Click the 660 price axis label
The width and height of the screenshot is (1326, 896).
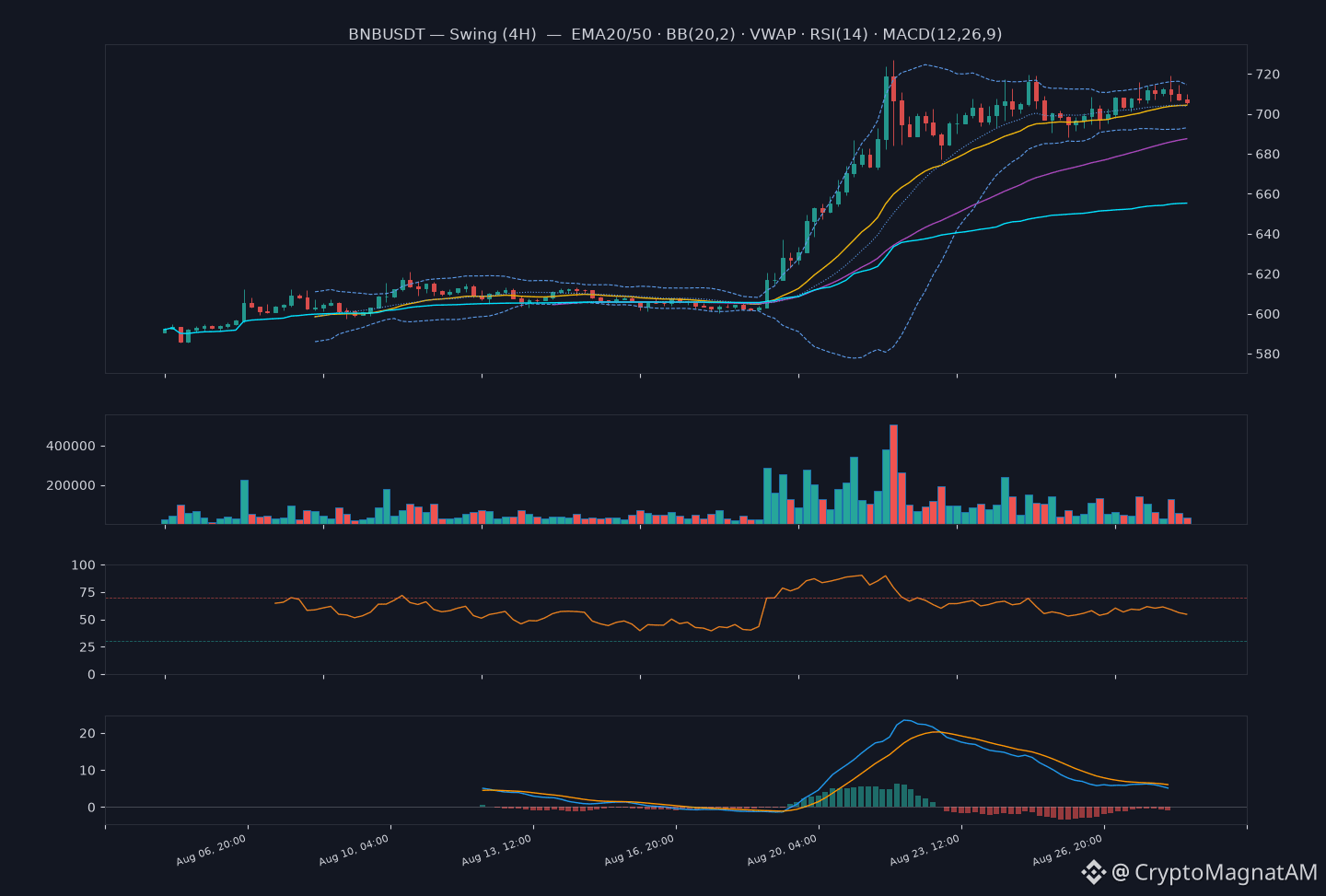[1267, 194]
